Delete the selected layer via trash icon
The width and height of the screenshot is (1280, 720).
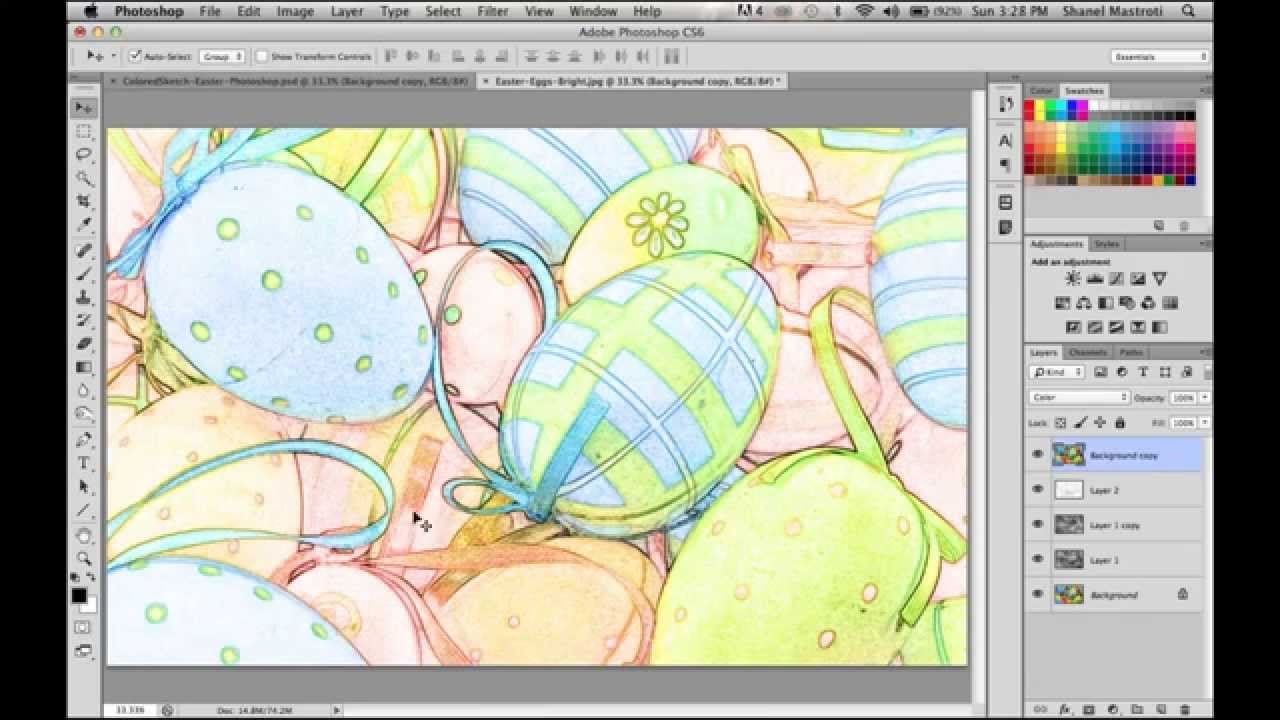click(1185, 709)
